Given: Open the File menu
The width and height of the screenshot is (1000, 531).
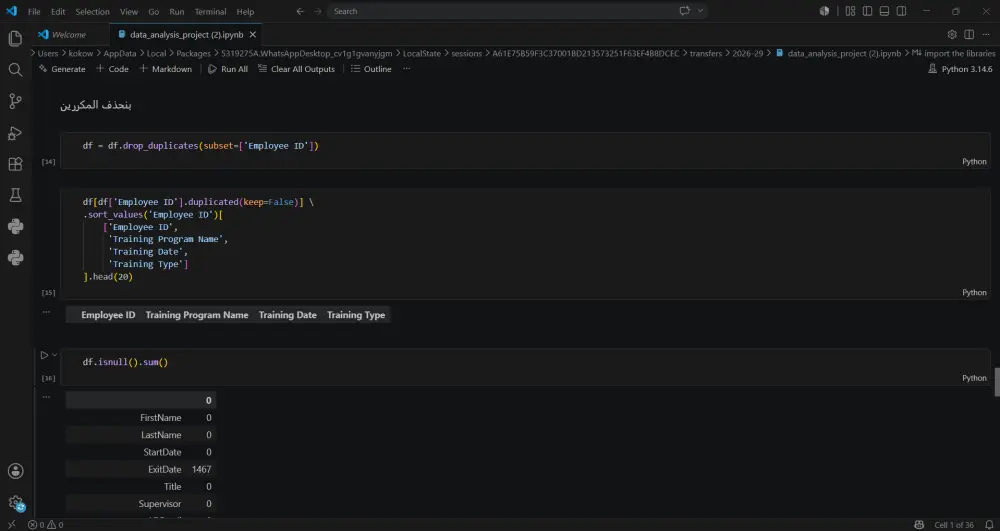Looking at the screenshot, I should (x=34, y=11).
